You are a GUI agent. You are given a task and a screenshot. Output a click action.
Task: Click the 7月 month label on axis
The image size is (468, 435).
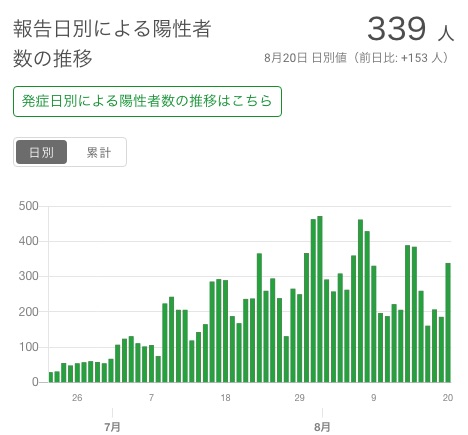112,427
